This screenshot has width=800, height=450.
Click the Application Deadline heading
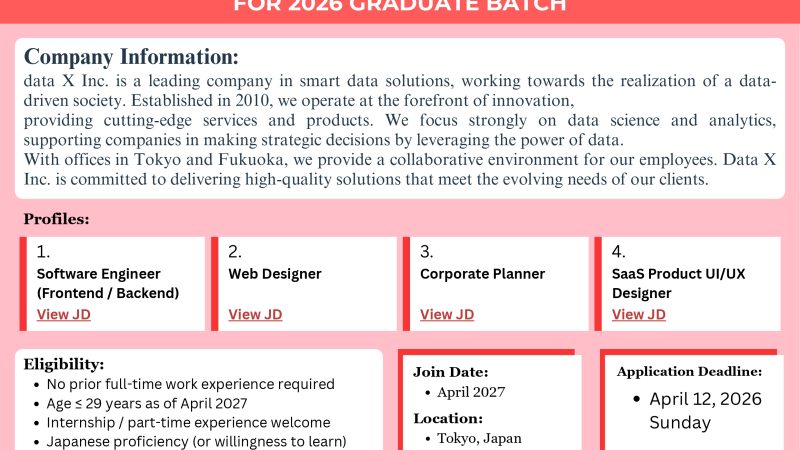point(689,372)
